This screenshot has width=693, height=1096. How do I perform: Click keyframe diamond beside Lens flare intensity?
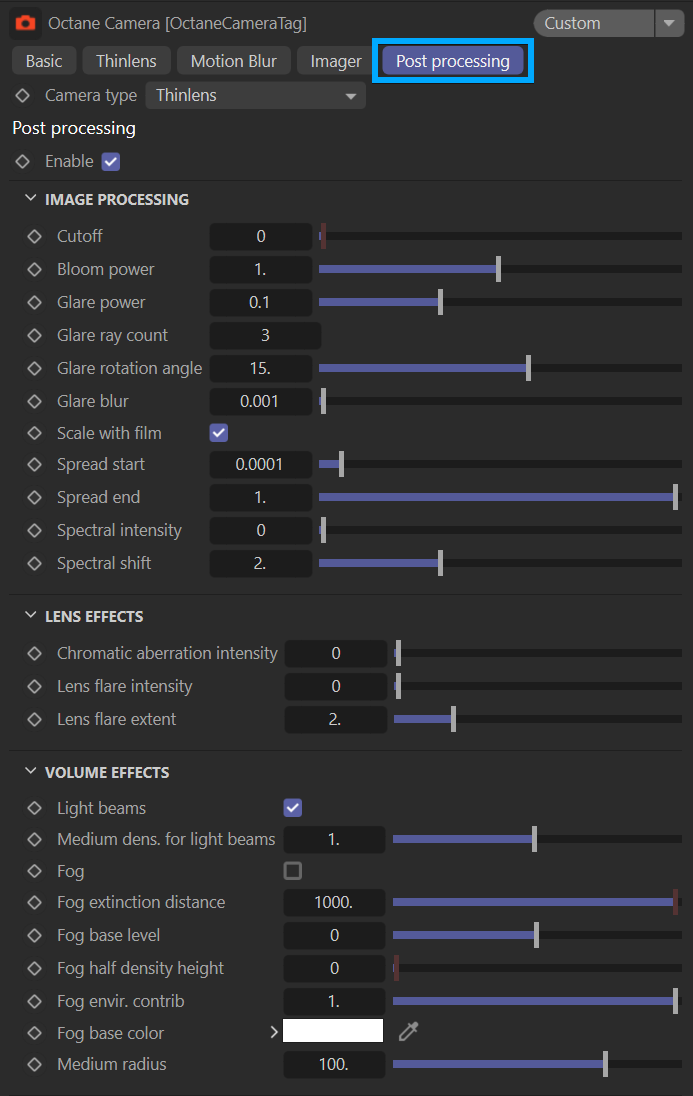click(x=35, y=687)
